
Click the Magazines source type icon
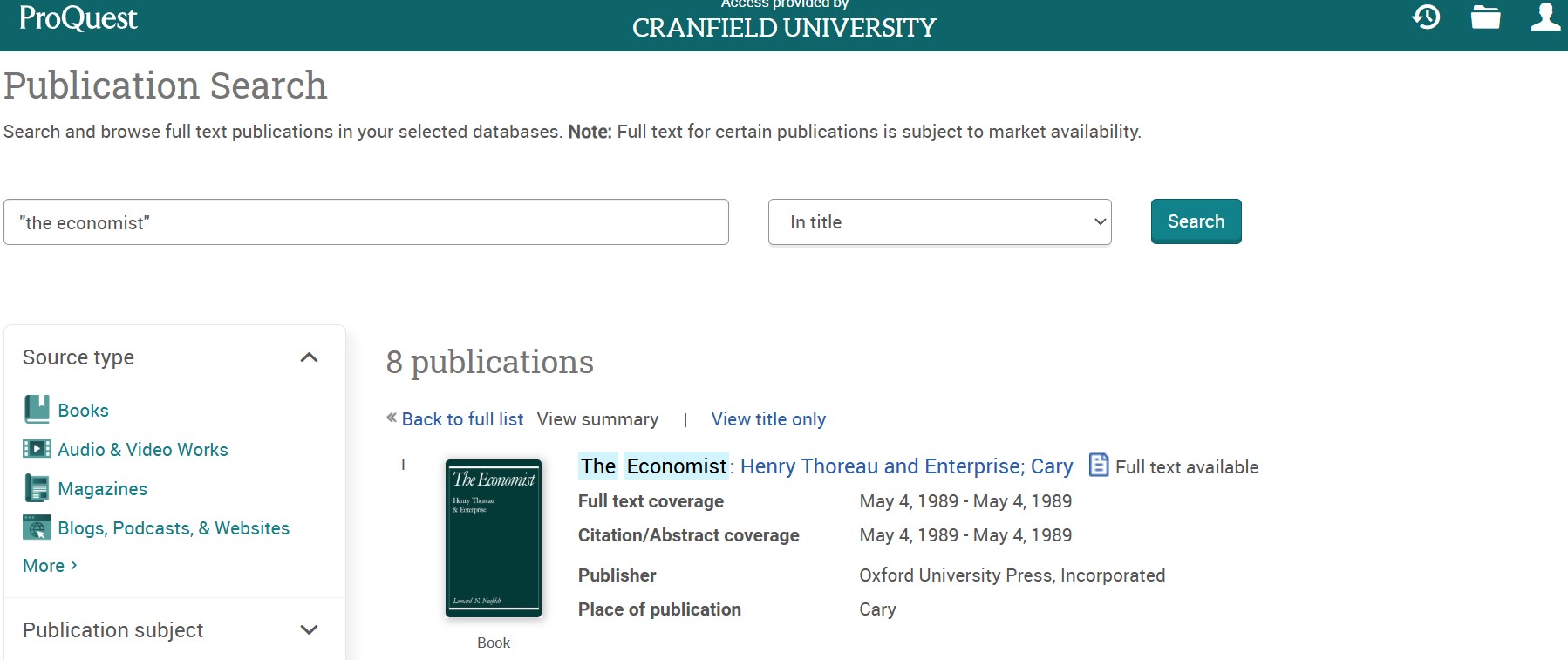pyautogui.click(x=37, y=488)
